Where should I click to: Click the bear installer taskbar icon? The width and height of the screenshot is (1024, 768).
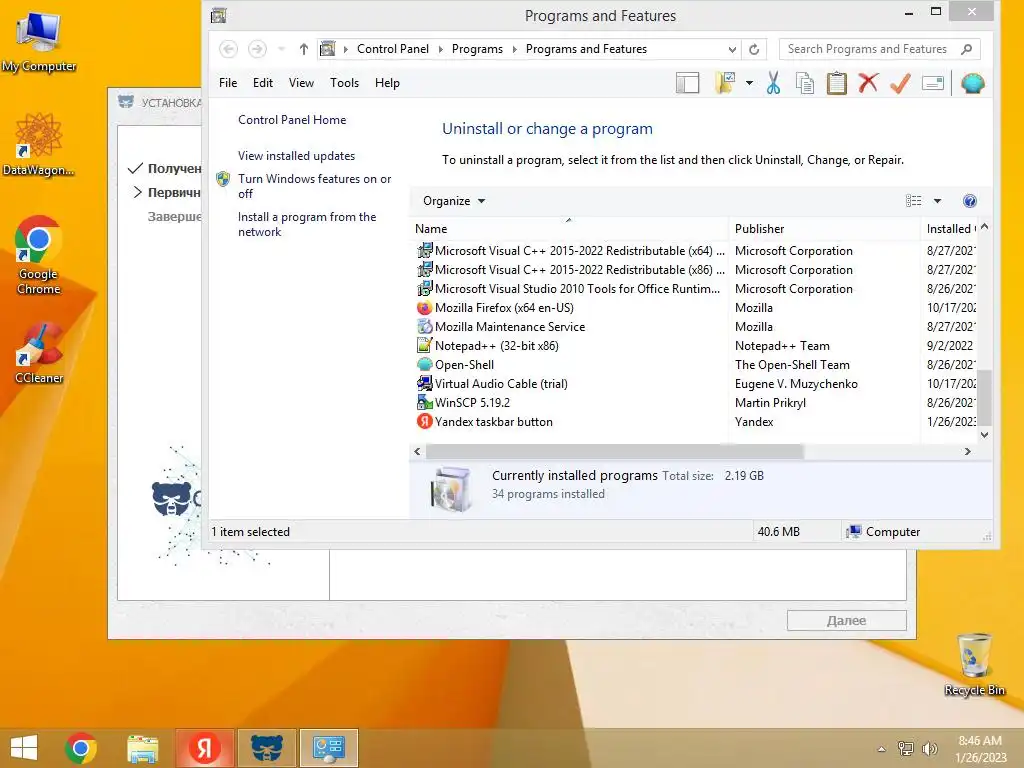pos(266,748)
